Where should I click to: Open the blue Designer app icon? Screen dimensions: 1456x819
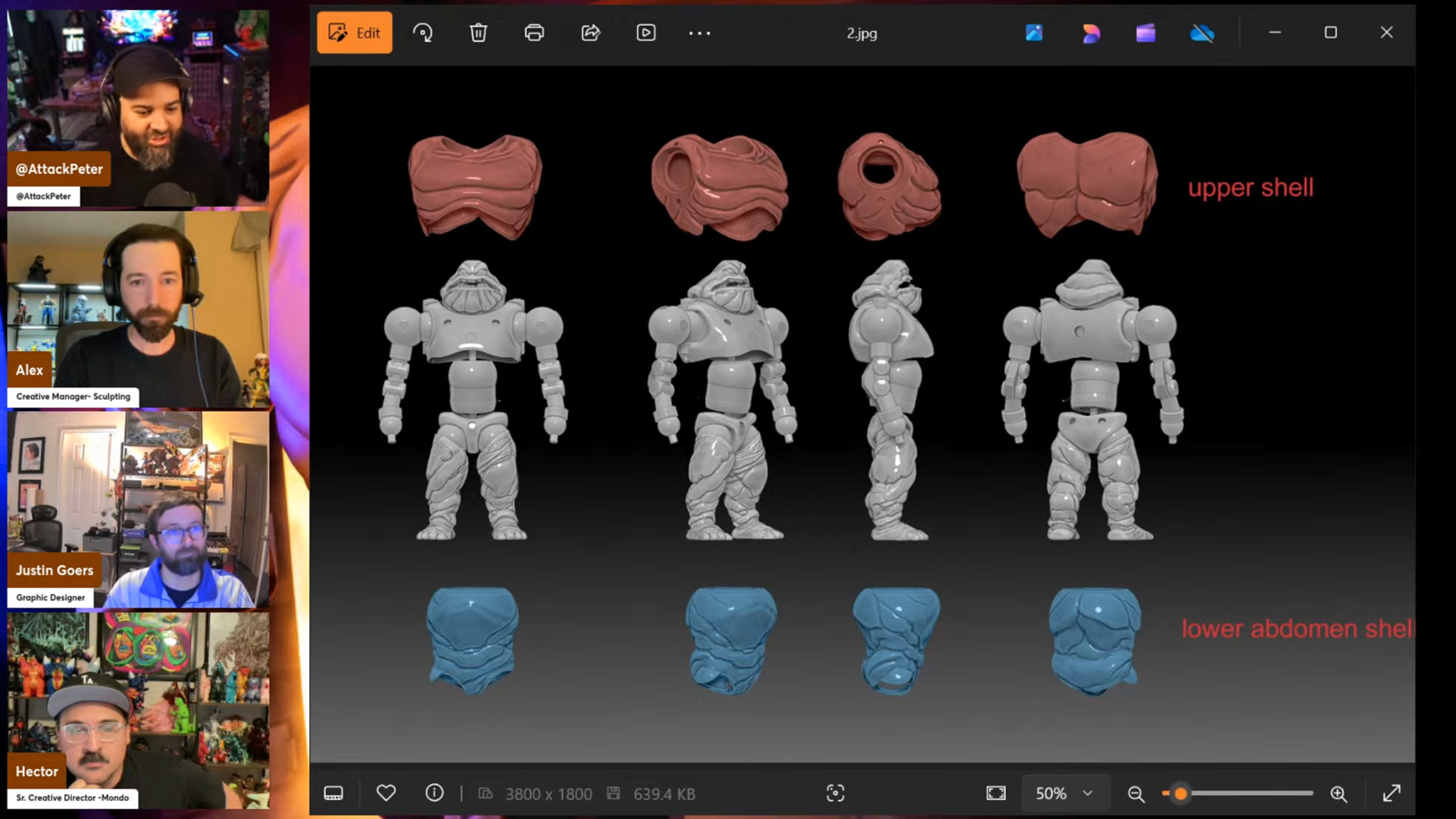[1034, 33]
